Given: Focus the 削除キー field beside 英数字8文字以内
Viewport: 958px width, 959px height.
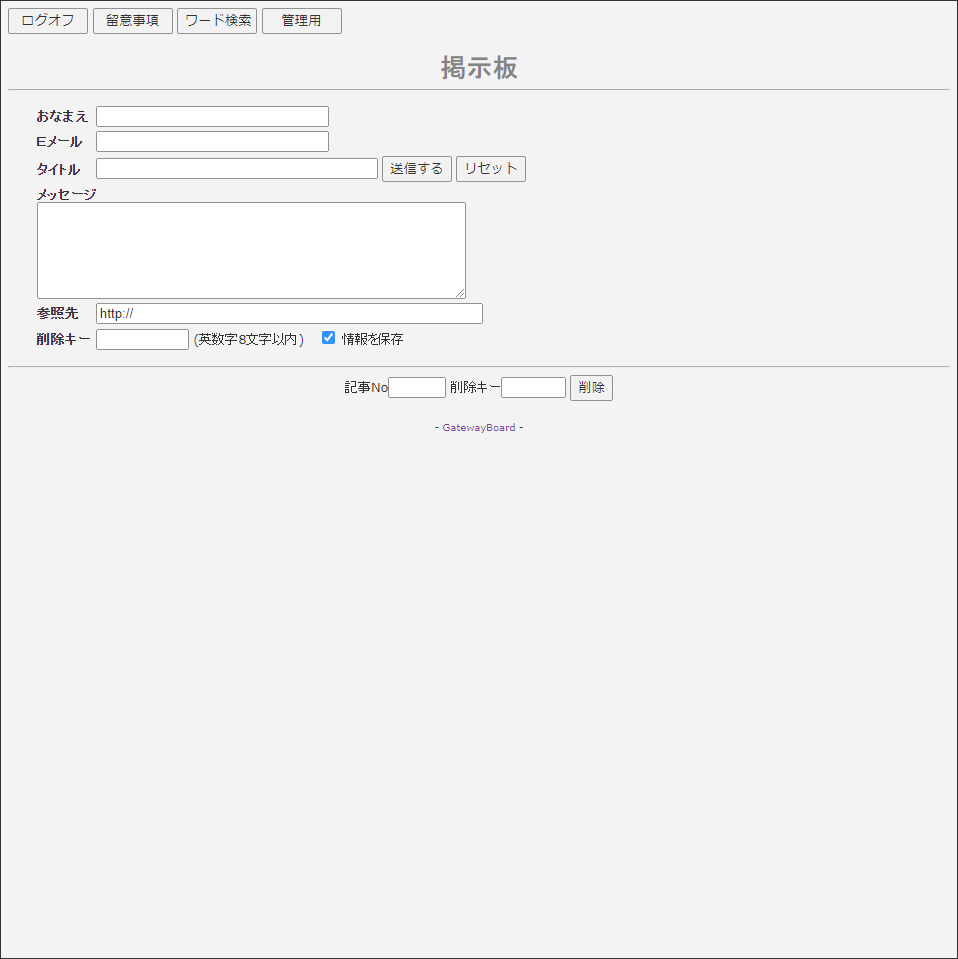Looking at the screenshot, I should 142,340.
